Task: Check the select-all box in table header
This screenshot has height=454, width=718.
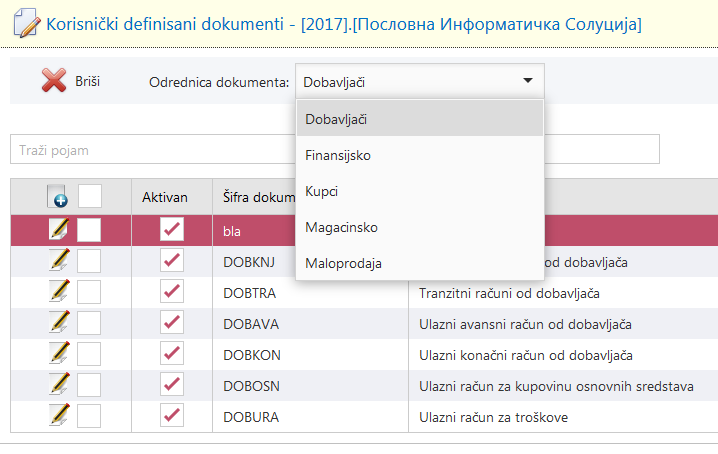Action: [x=90, y=195]
